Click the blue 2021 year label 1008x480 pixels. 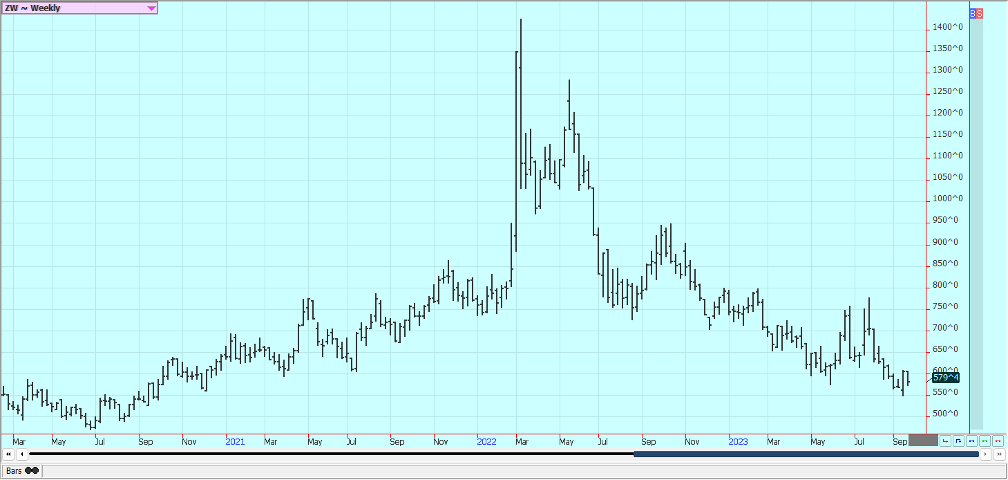[x=235, y=442]
